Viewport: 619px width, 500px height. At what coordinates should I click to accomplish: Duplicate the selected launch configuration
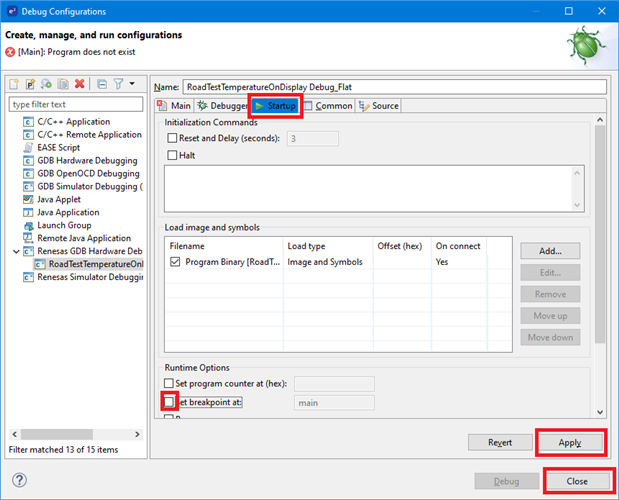click(62, 84)
